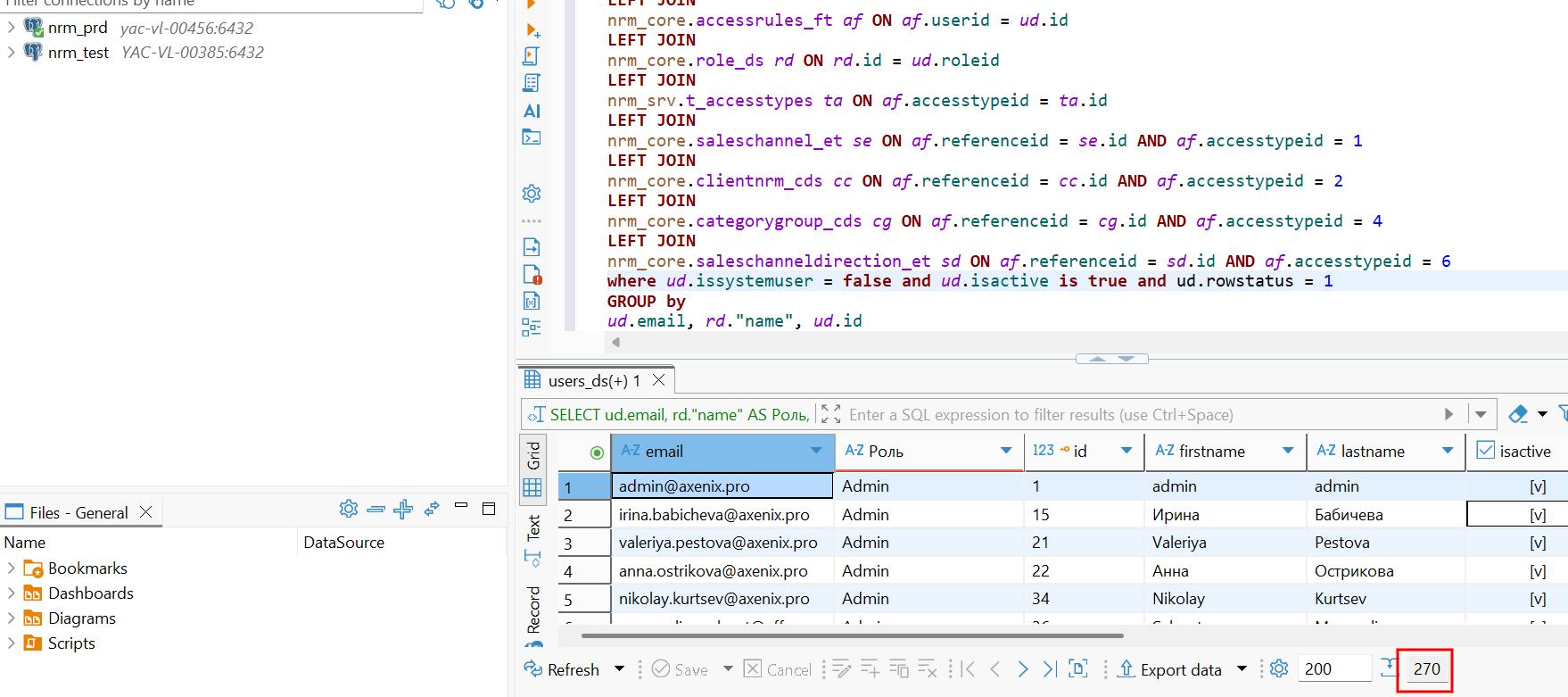Click the SQL editor settings gear
This screenshot has width=1568, height=697.
coord(532,194)
